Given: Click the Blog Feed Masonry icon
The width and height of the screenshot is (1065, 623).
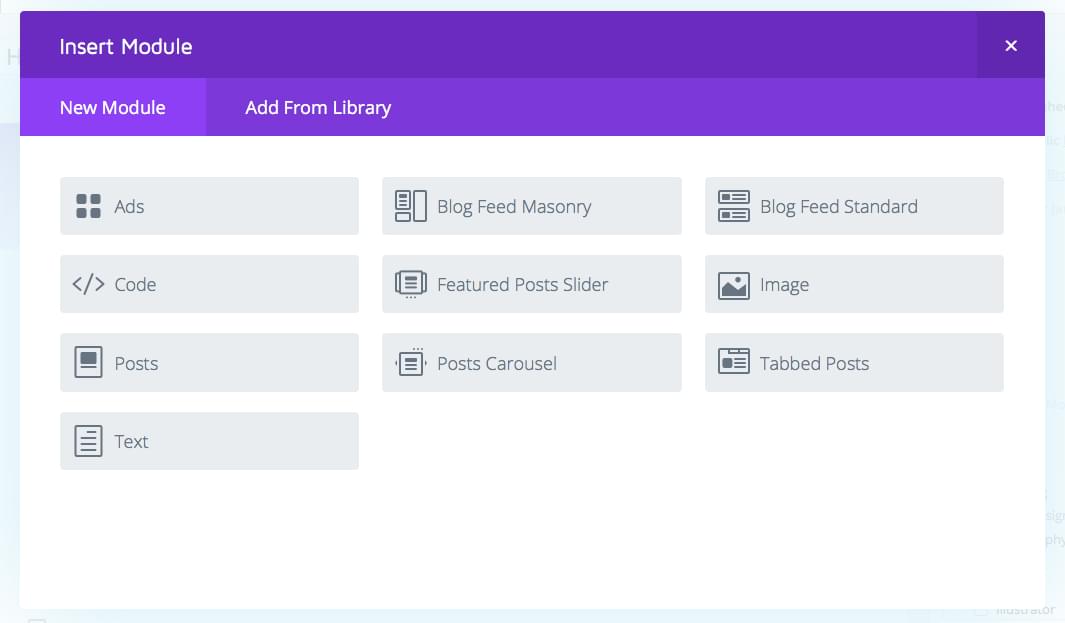Looking at the screenshot, I should (x=410, y=206).
